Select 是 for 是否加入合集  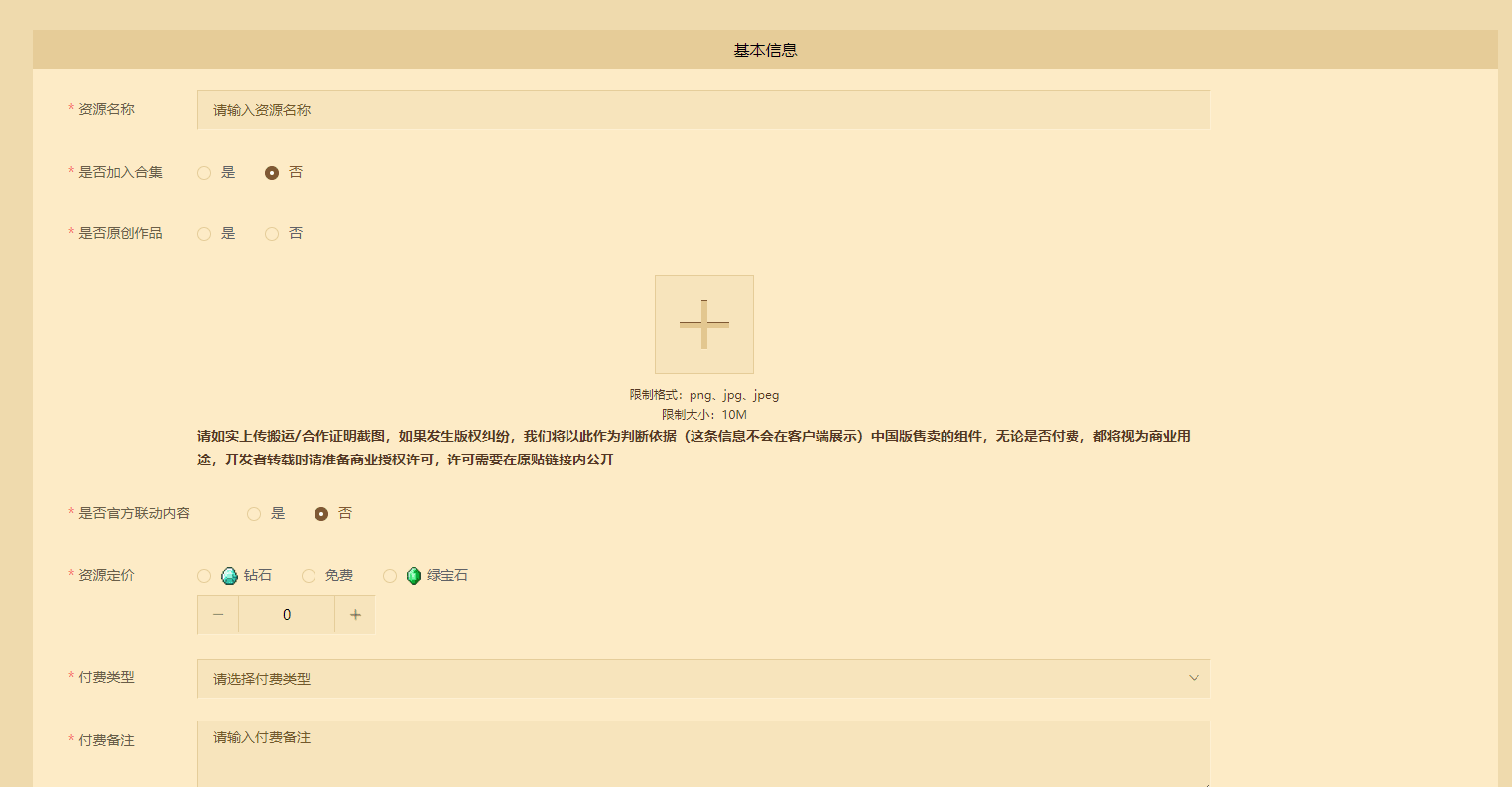point(204,173)
